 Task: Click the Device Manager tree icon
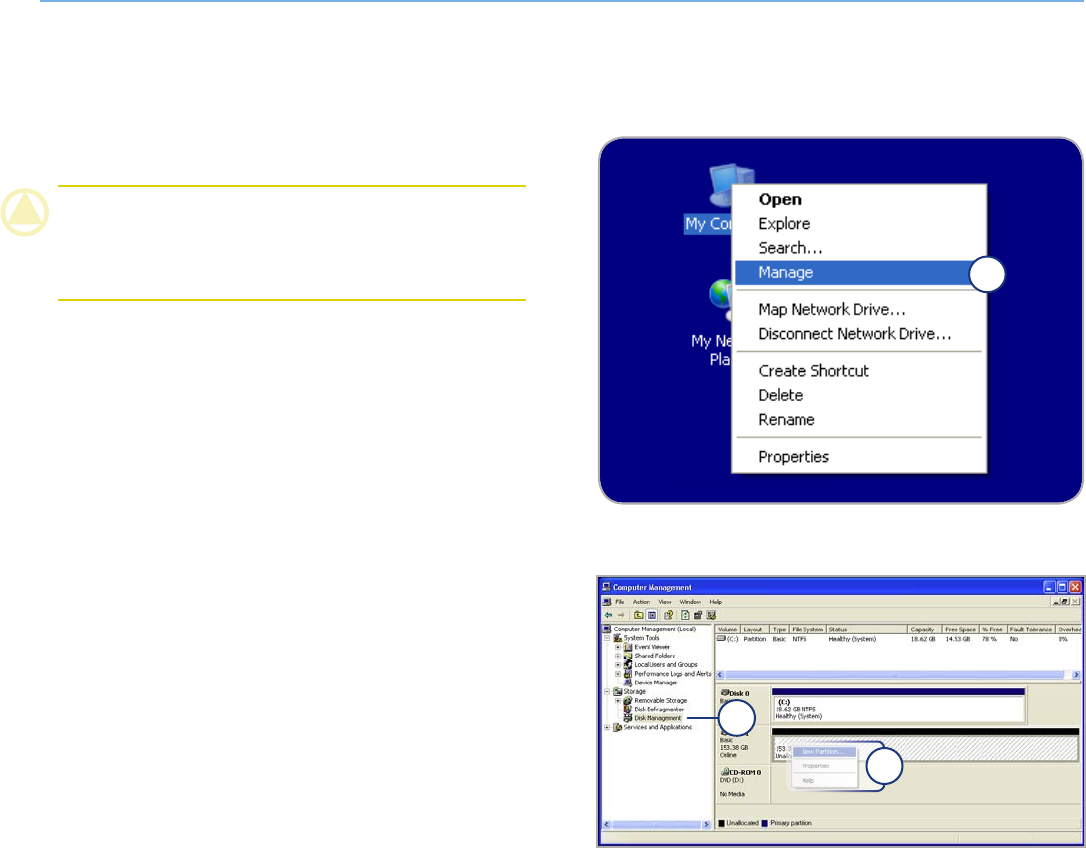pyautogui.click(x=627, y=682)
